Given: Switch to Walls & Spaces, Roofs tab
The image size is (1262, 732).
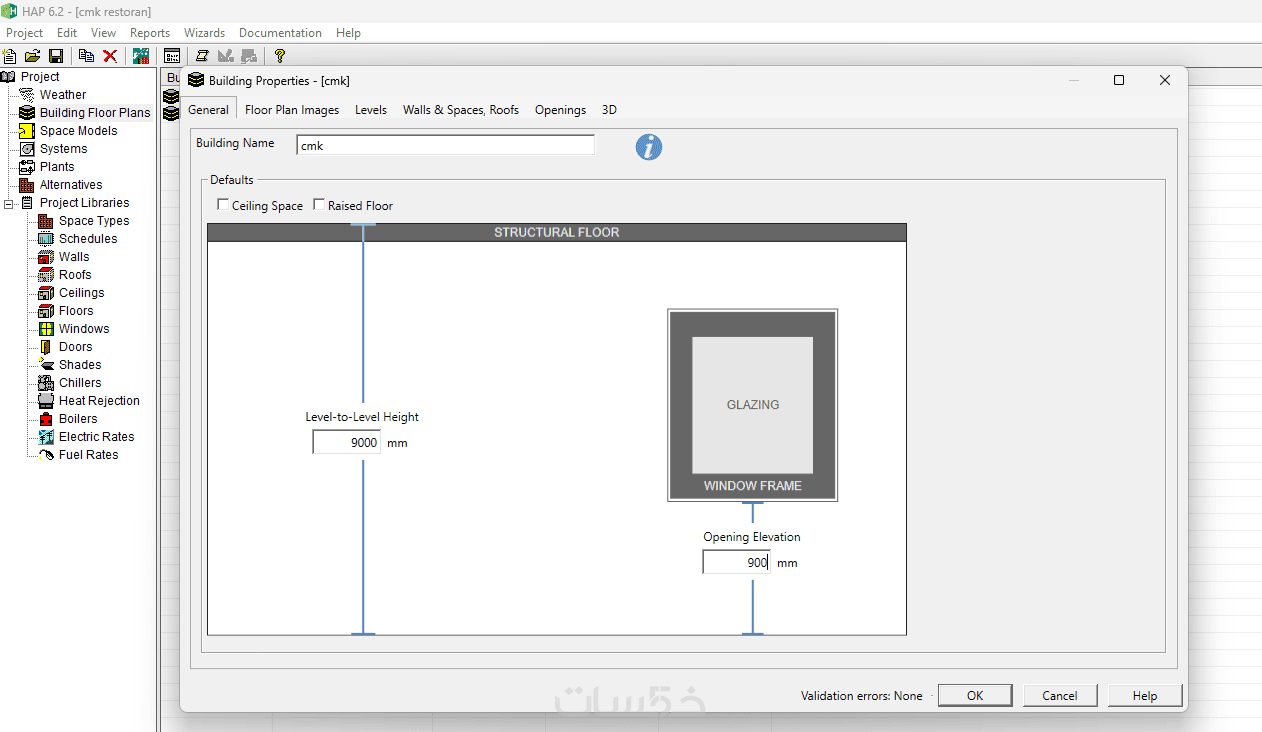Looking at the screenshot, I should pos(461,110).
